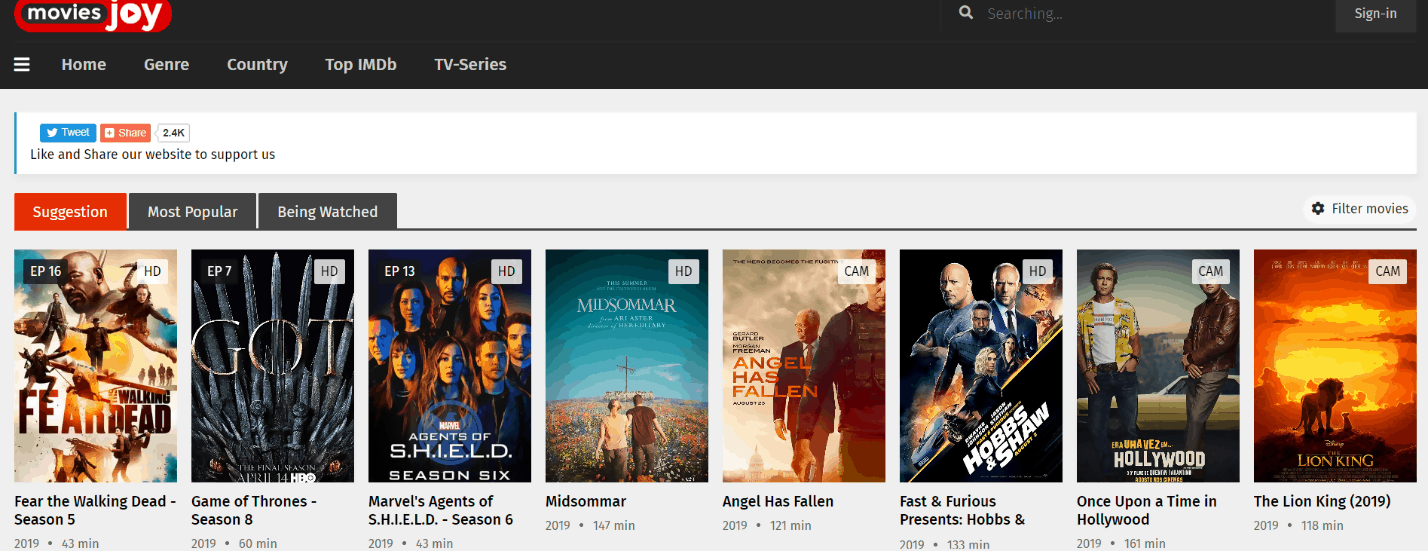Screen dimensions: 1428x551
Task: Open Filter movies options
Action: (x=1360, y=209)
